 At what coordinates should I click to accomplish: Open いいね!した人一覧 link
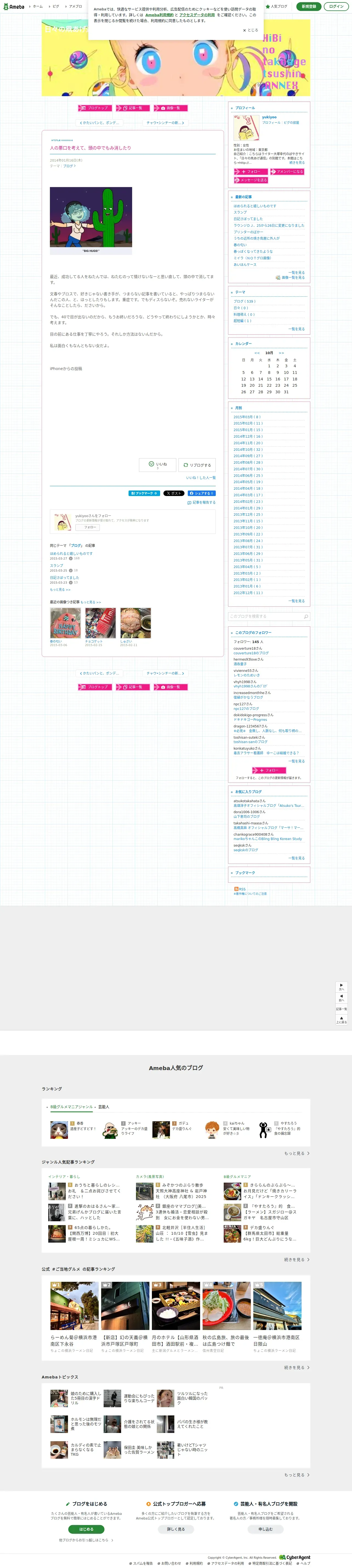200,478
